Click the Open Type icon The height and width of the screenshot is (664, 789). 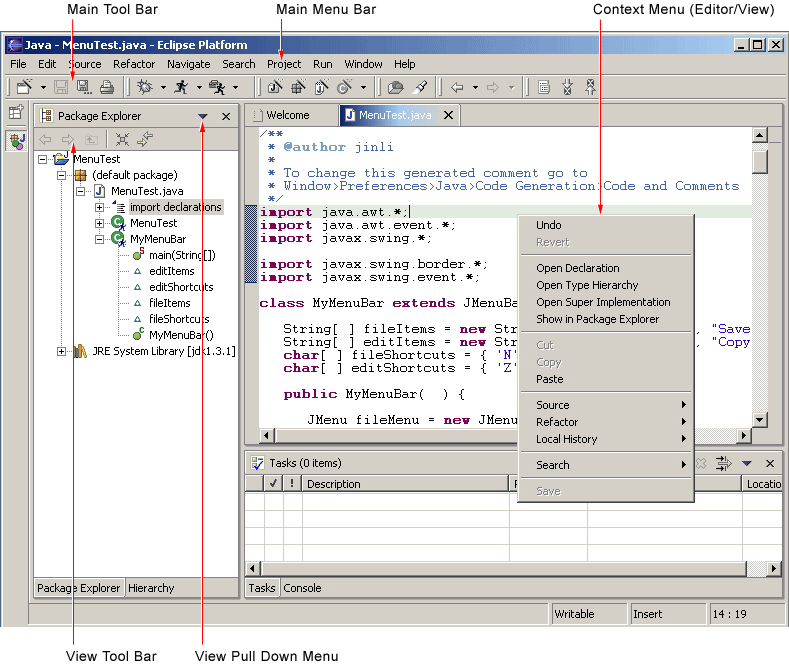click(396, 87)
